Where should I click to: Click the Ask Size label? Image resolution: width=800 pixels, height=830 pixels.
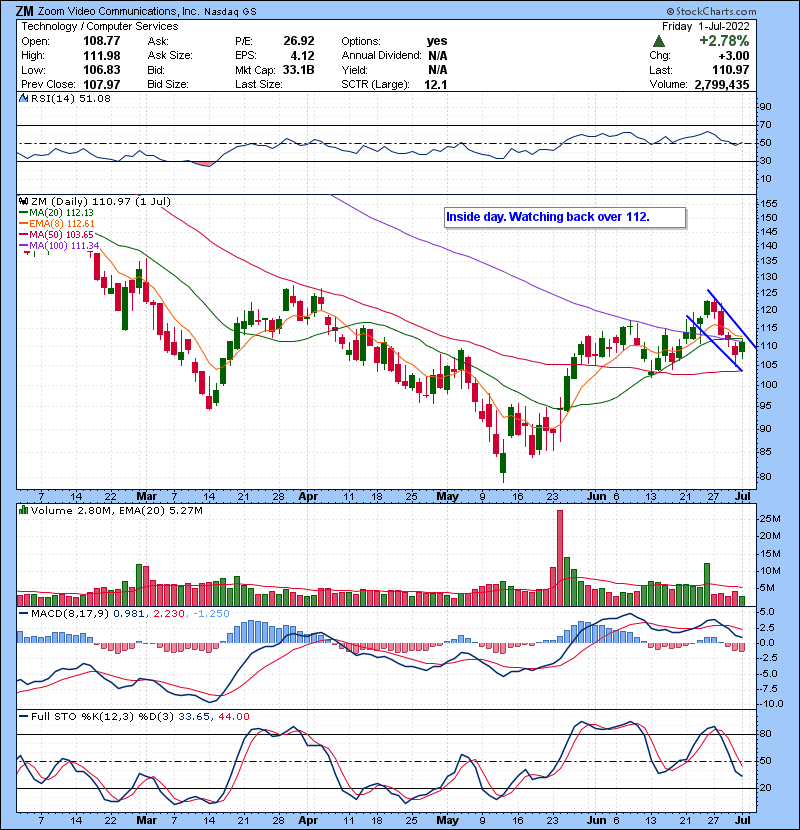coord(170,56)
